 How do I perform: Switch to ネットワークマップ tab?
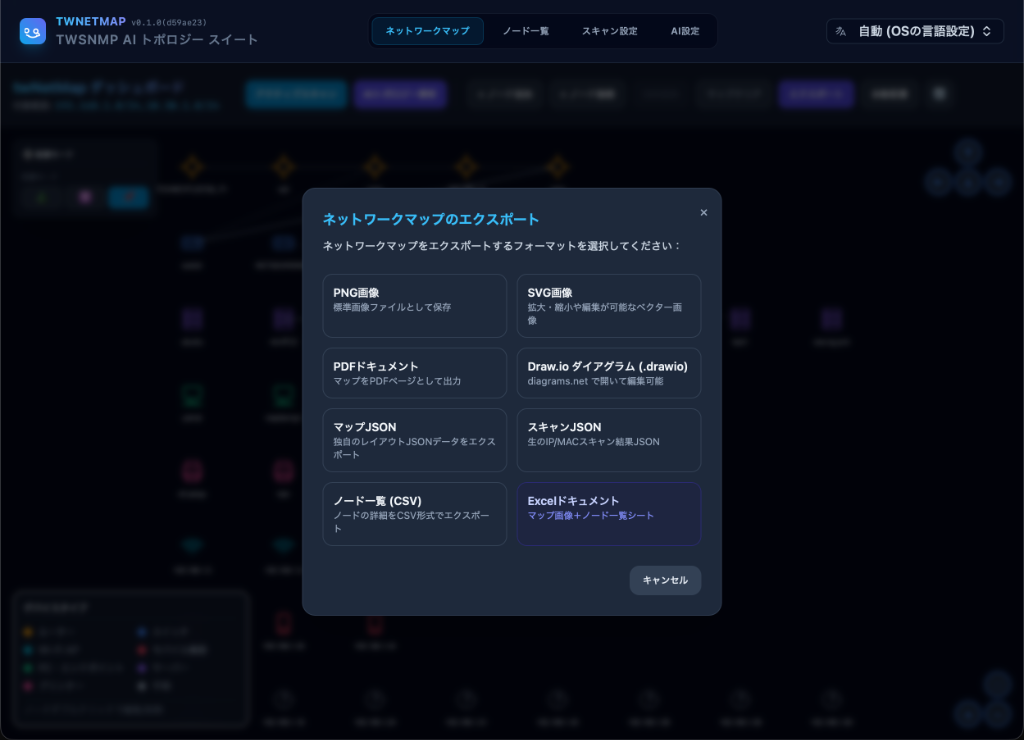[427, 31]
